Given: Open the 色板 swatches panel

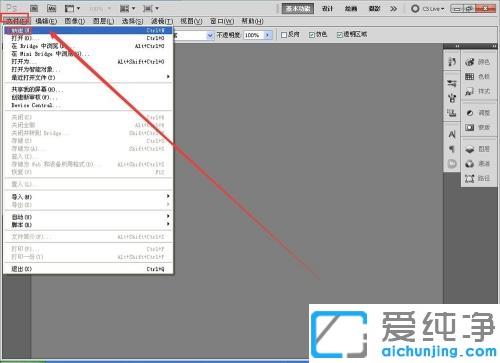Looking at the screenshot, I should tap(478, 77).
